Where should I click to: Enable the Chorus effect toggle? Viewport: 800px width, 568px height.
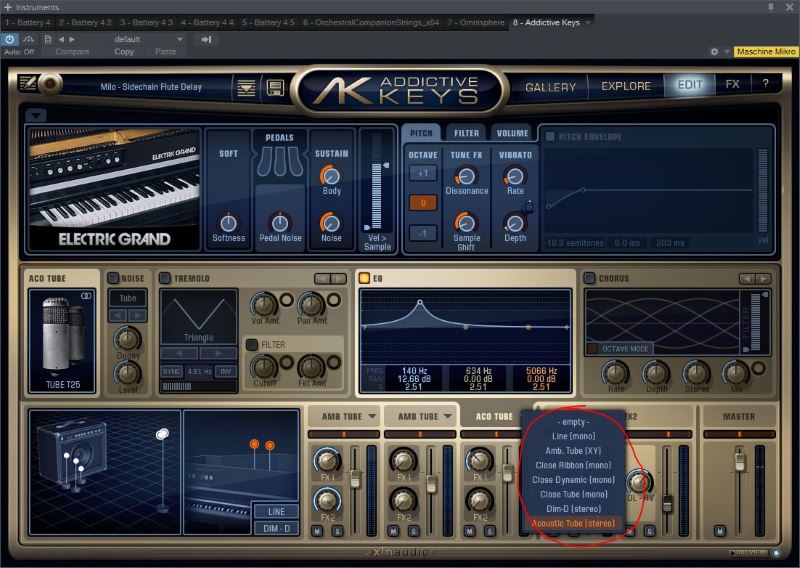tap(589, 278)
